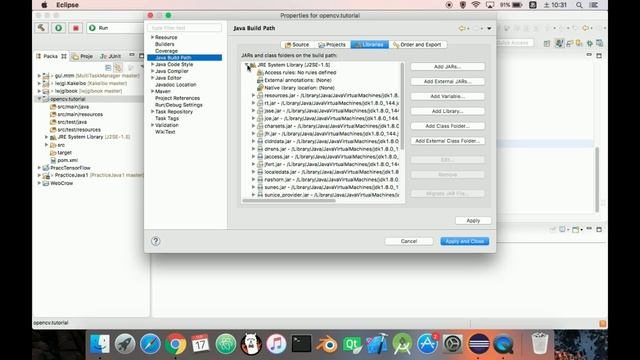Click Add JARs... button

[447, 67]
